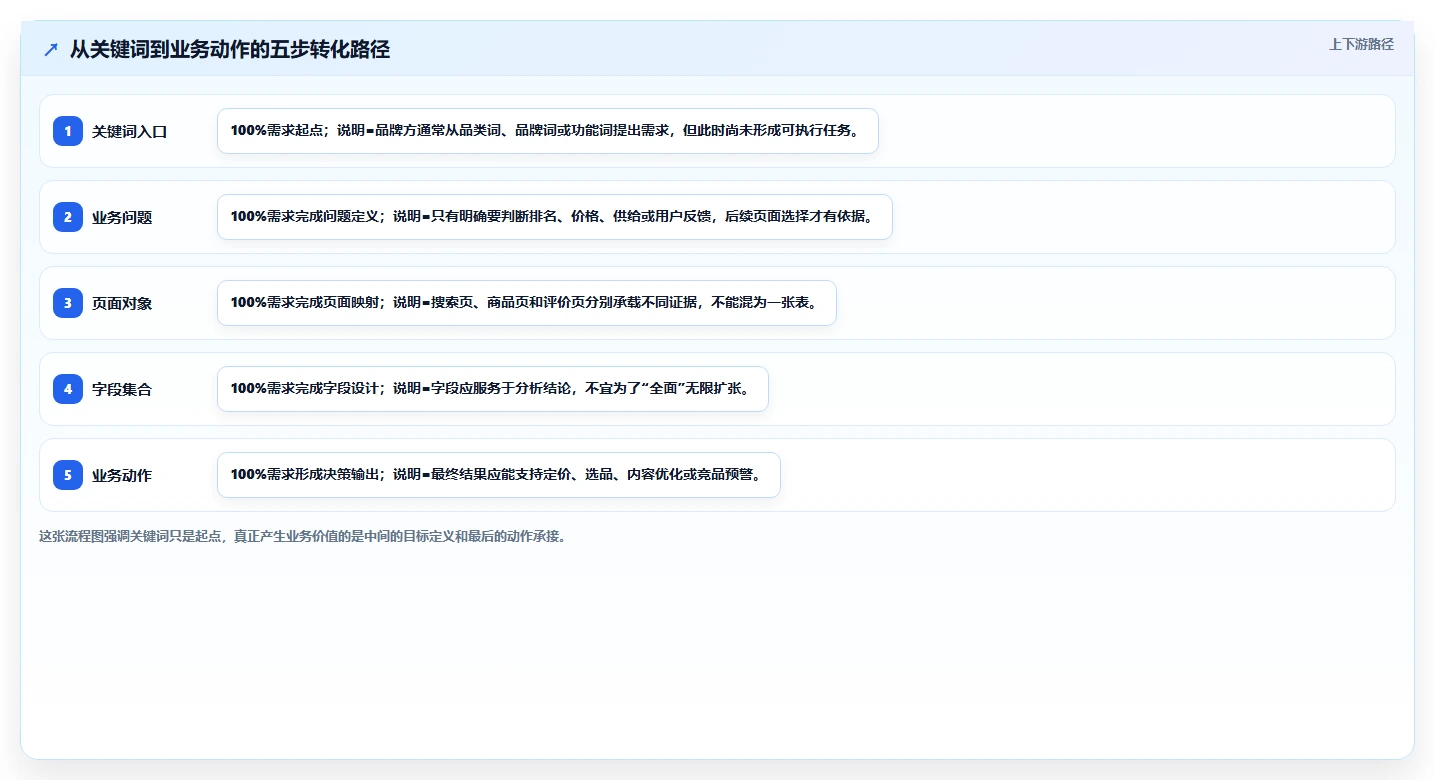Image resolution: width=1435 pixels, height=780 pixels.
Task: Click the number 2 step badge
Action: click(68, 217)
